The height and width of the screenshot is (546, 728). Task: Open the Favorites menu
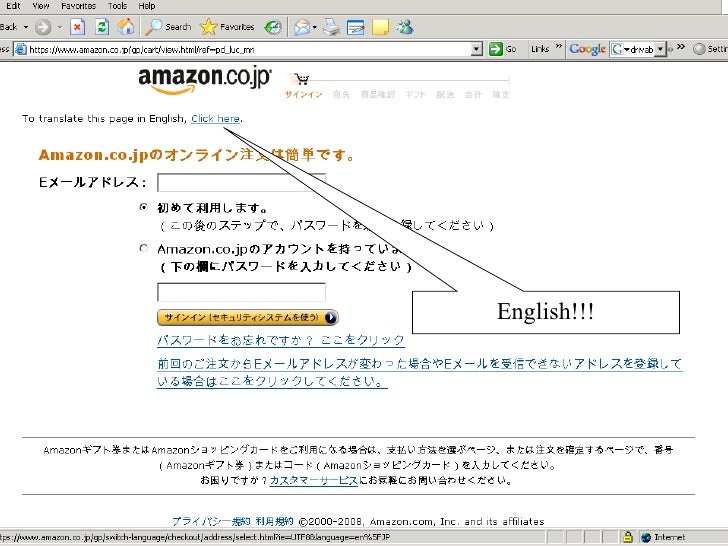click(78, 6)
